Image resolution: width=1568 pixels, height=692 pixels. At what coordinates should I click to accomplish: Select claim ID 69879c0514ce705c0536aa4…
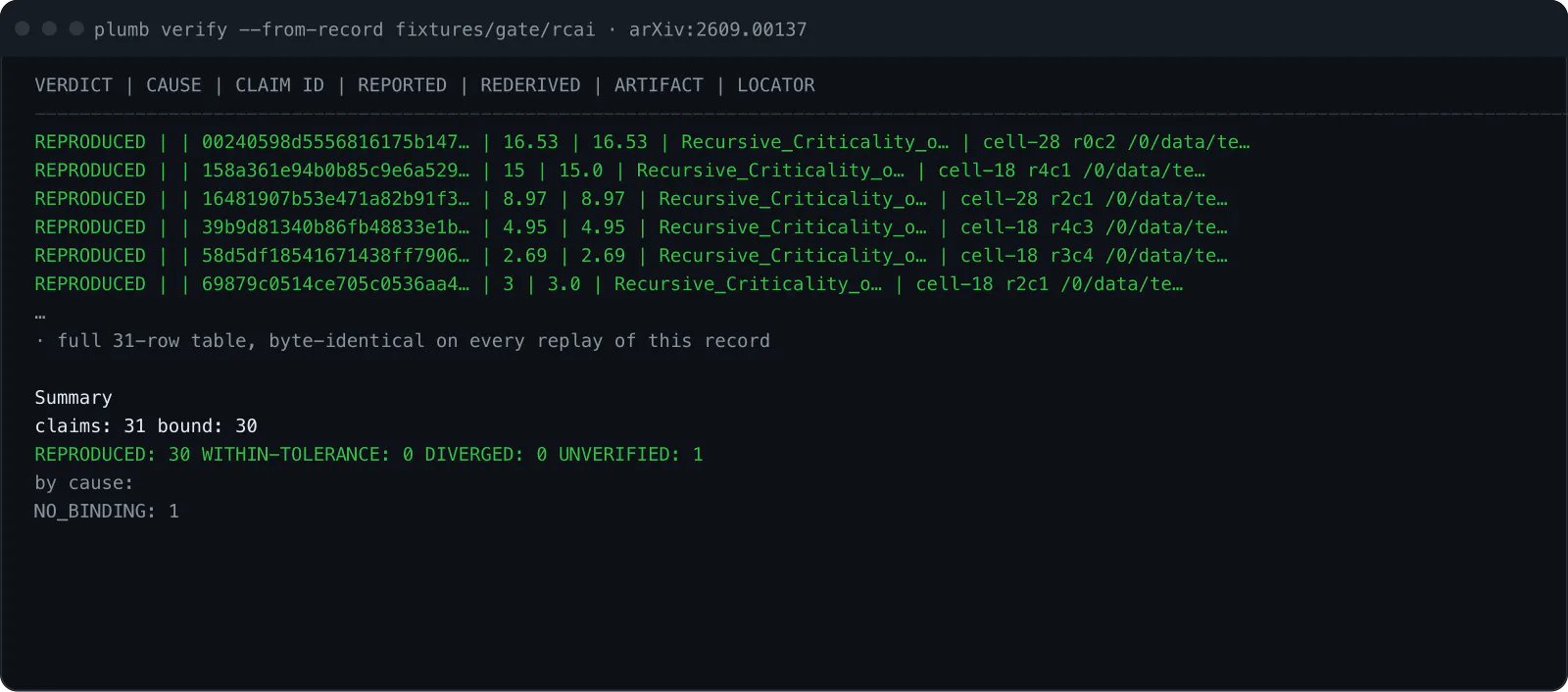(335, 284)
